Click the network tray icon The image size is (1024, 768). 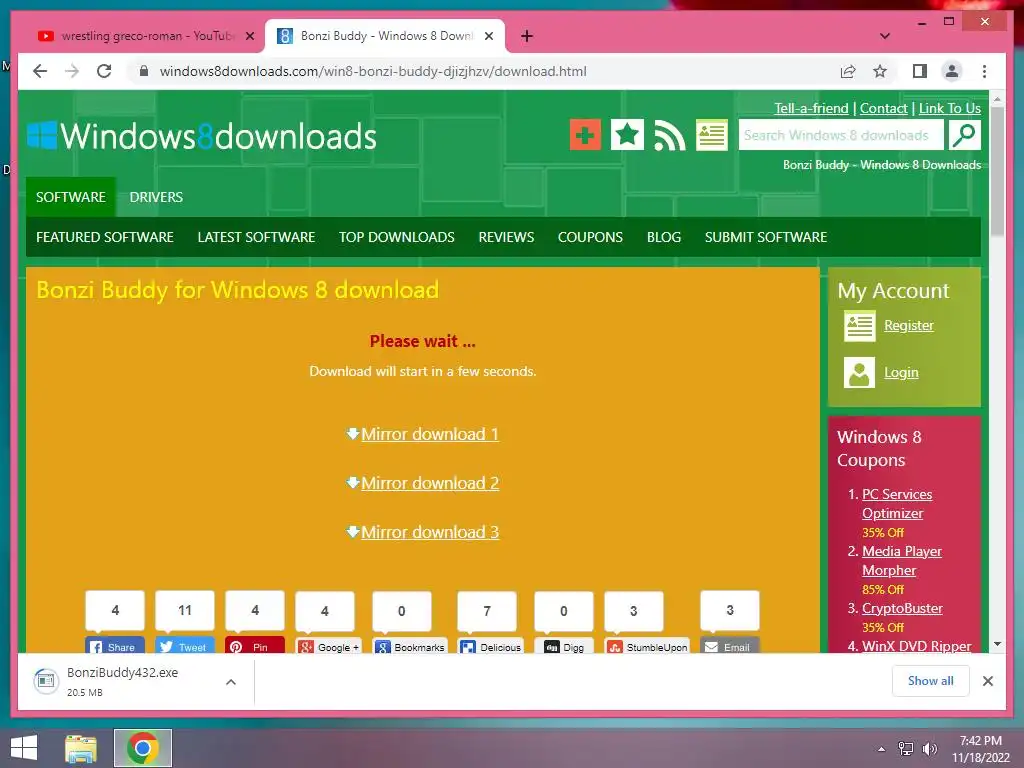tap(906, 749)
